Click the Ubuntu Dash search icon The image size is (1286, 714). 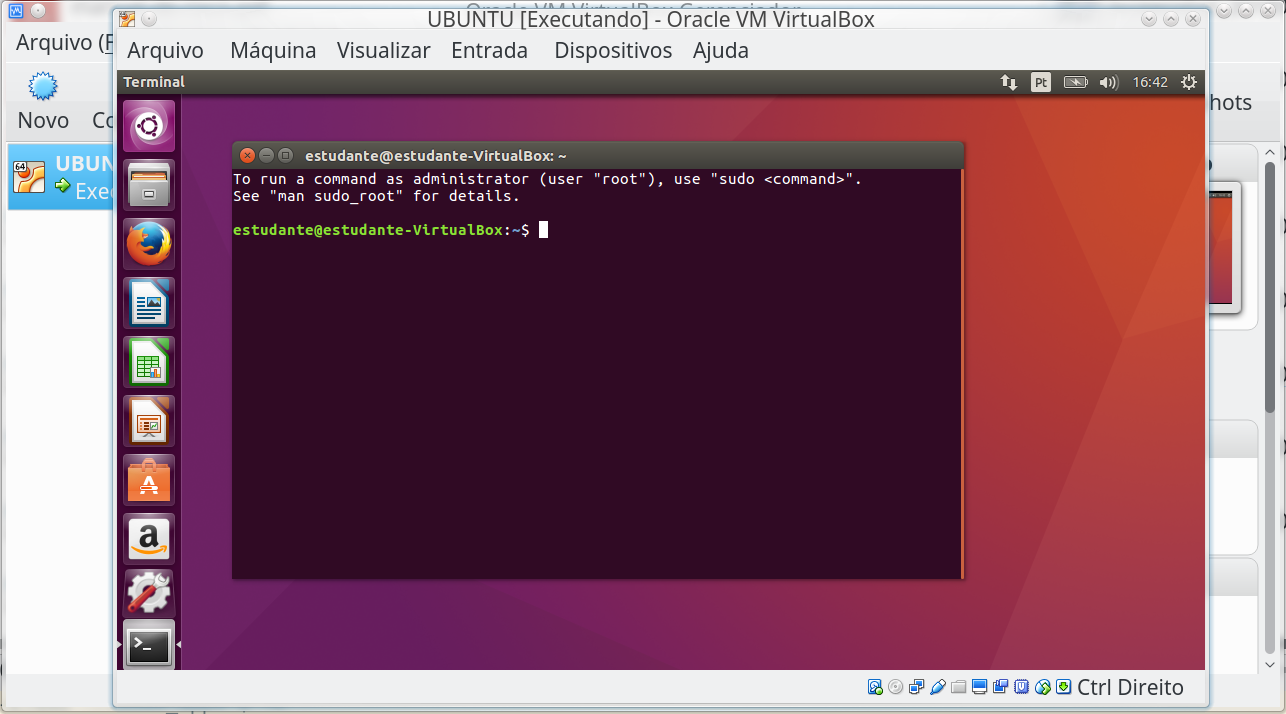(x=149, y=126)
